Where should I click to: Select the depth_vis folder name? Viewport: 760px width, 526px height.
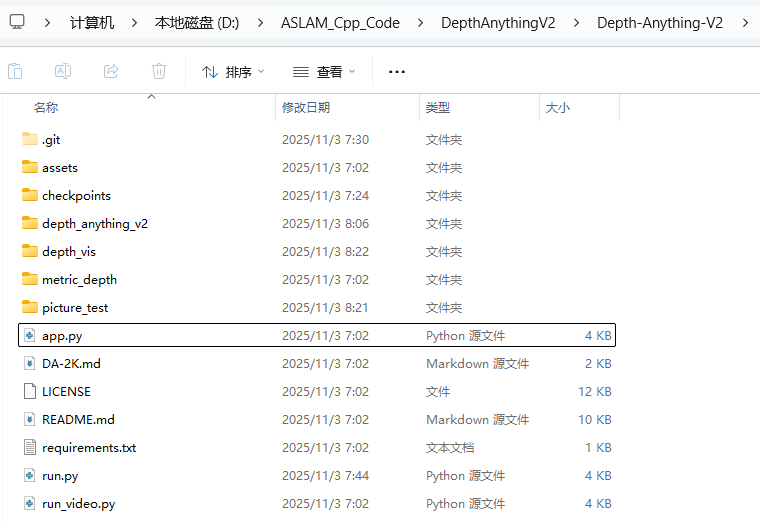pyautogui.click(x=69, y=252)
